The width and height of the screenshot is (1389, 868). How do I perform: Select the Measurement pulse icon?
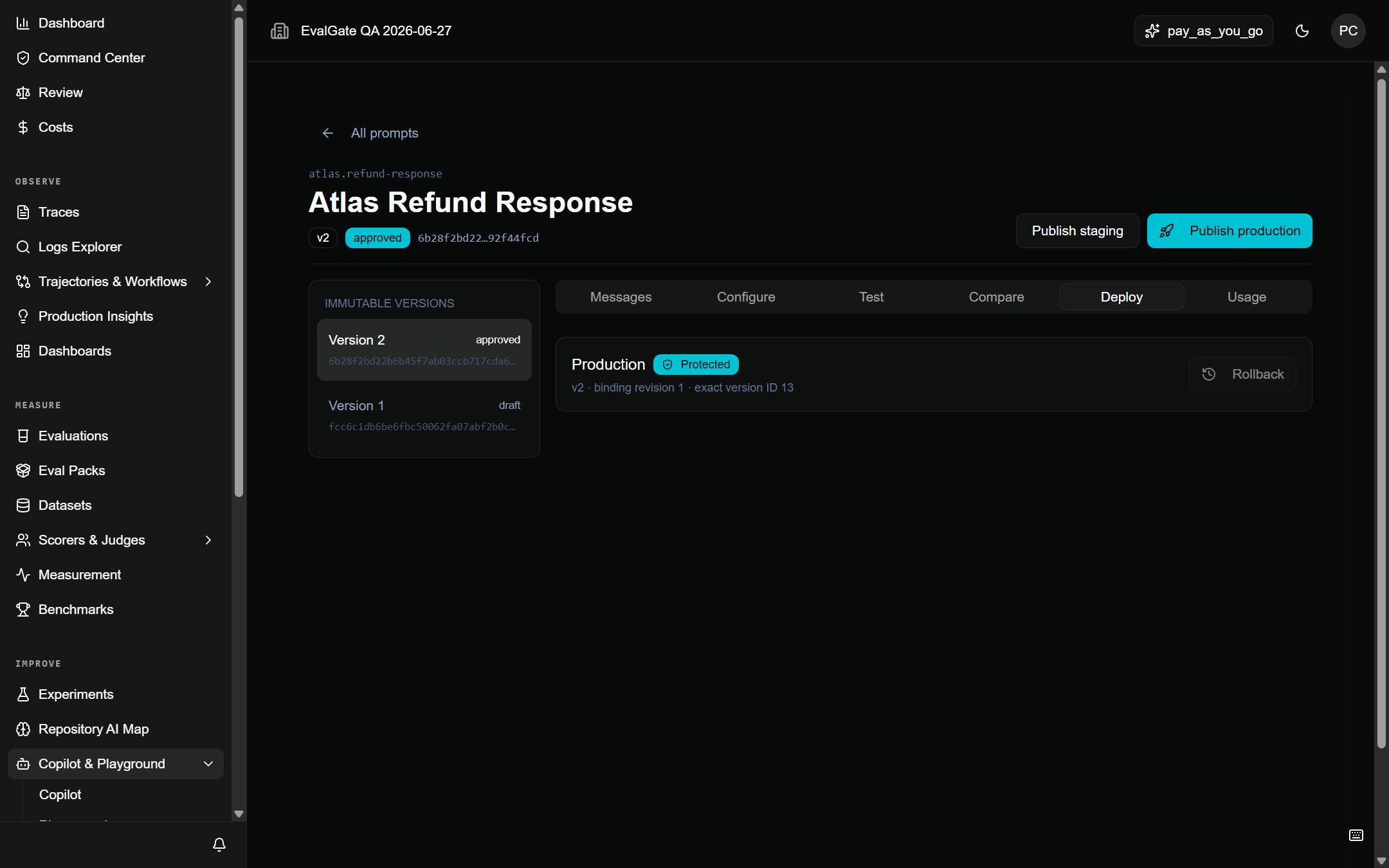coord(23,575)
